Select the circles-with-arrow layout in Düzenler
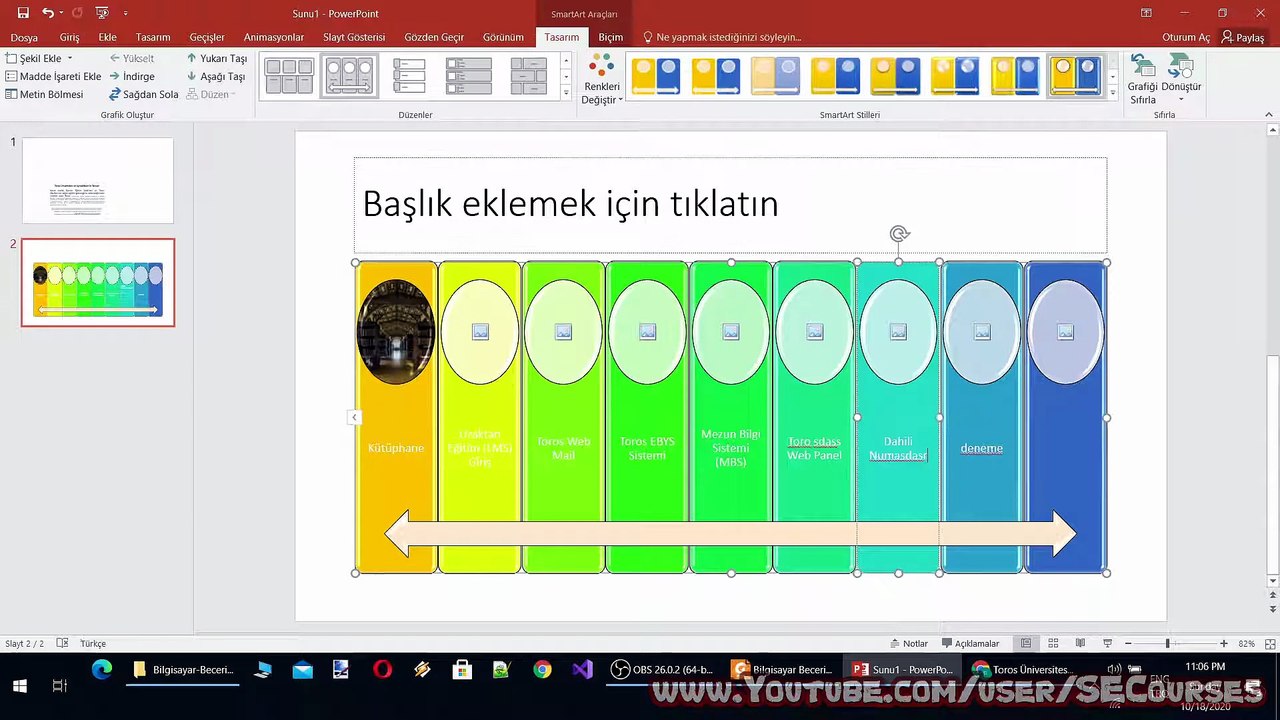 point(349,76)
